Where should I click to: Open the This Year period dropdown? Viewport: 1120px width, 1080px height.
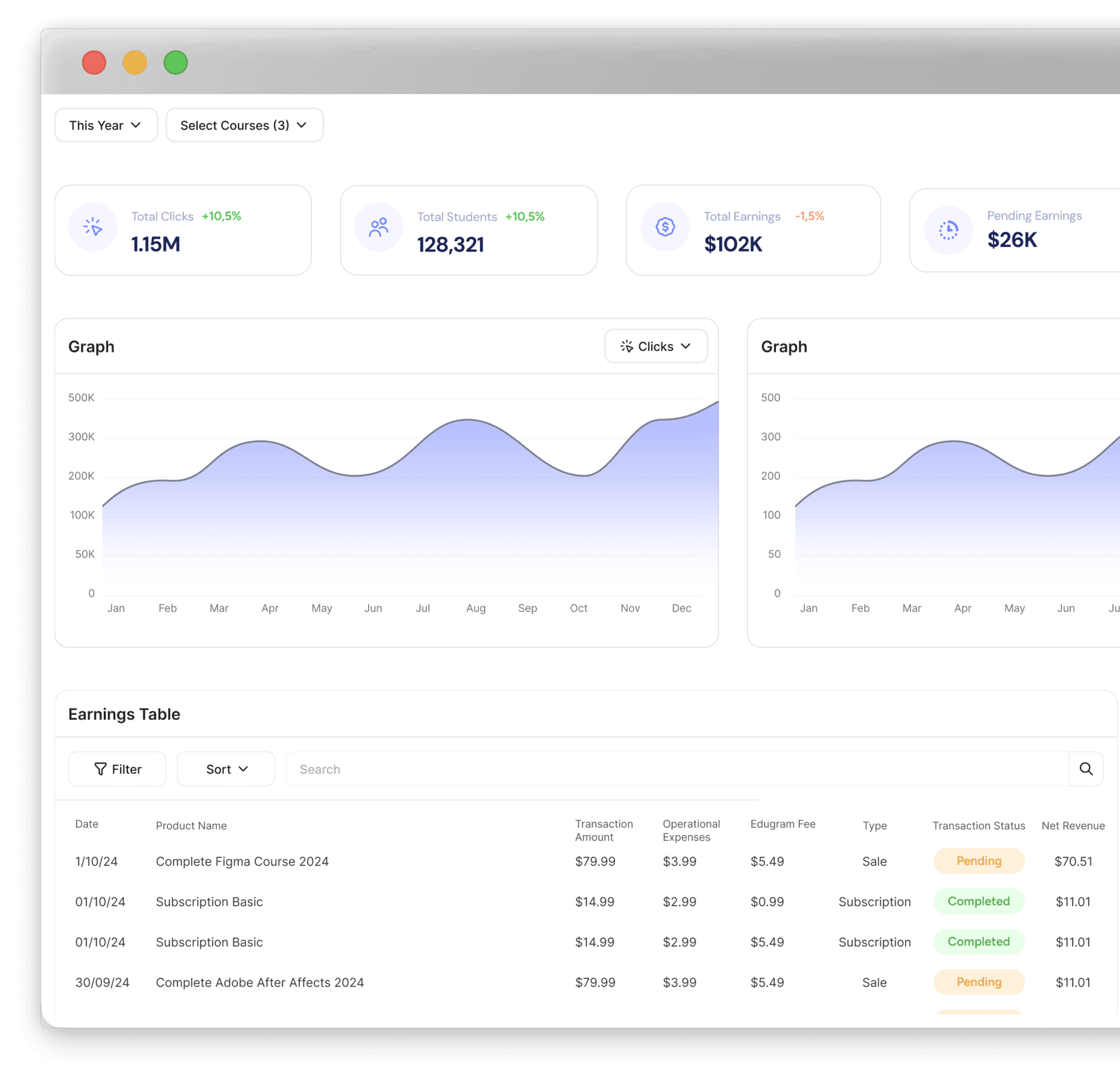(x=106, y=125)
